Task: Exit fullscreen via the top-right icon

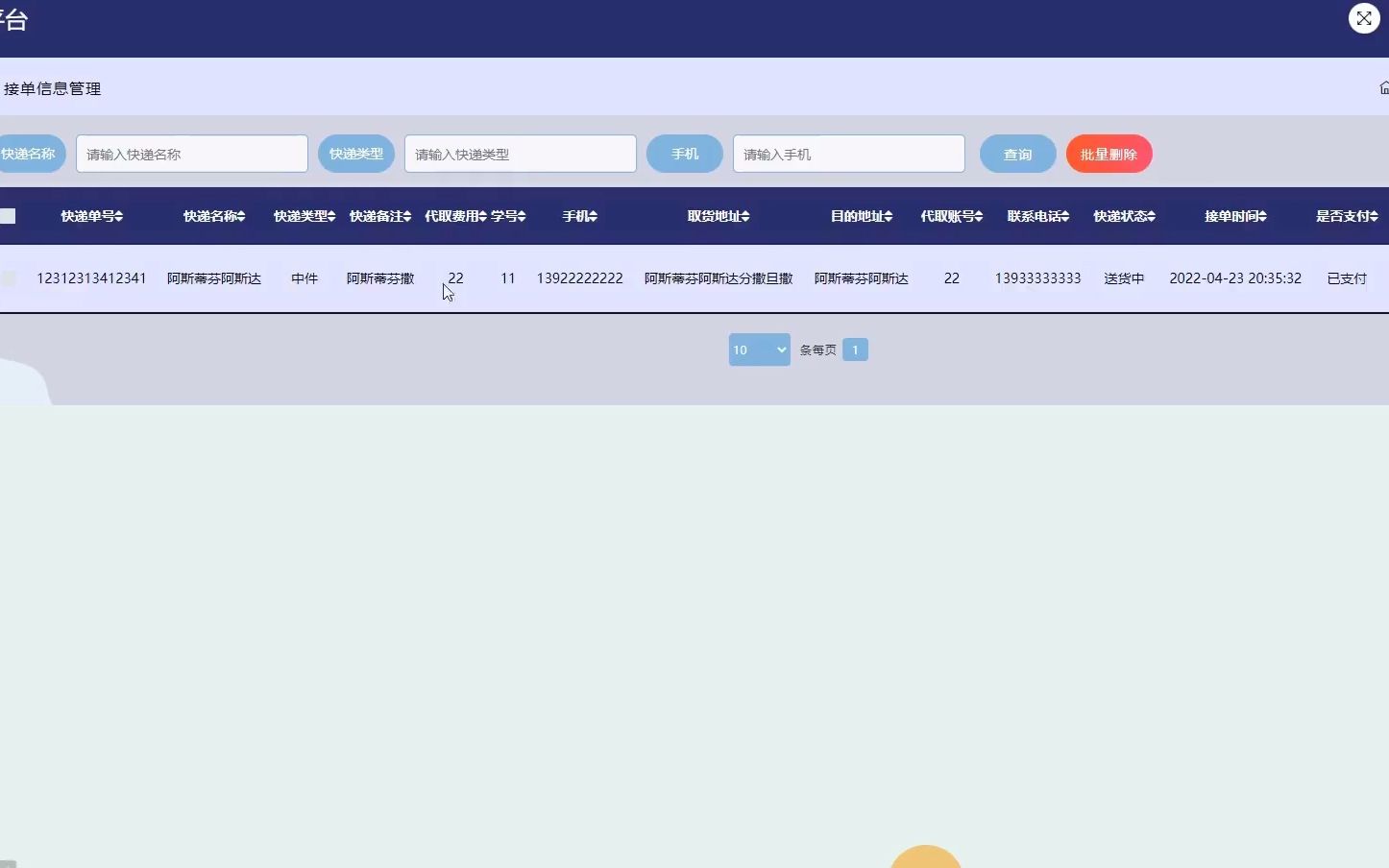Action: (1364, 18)
